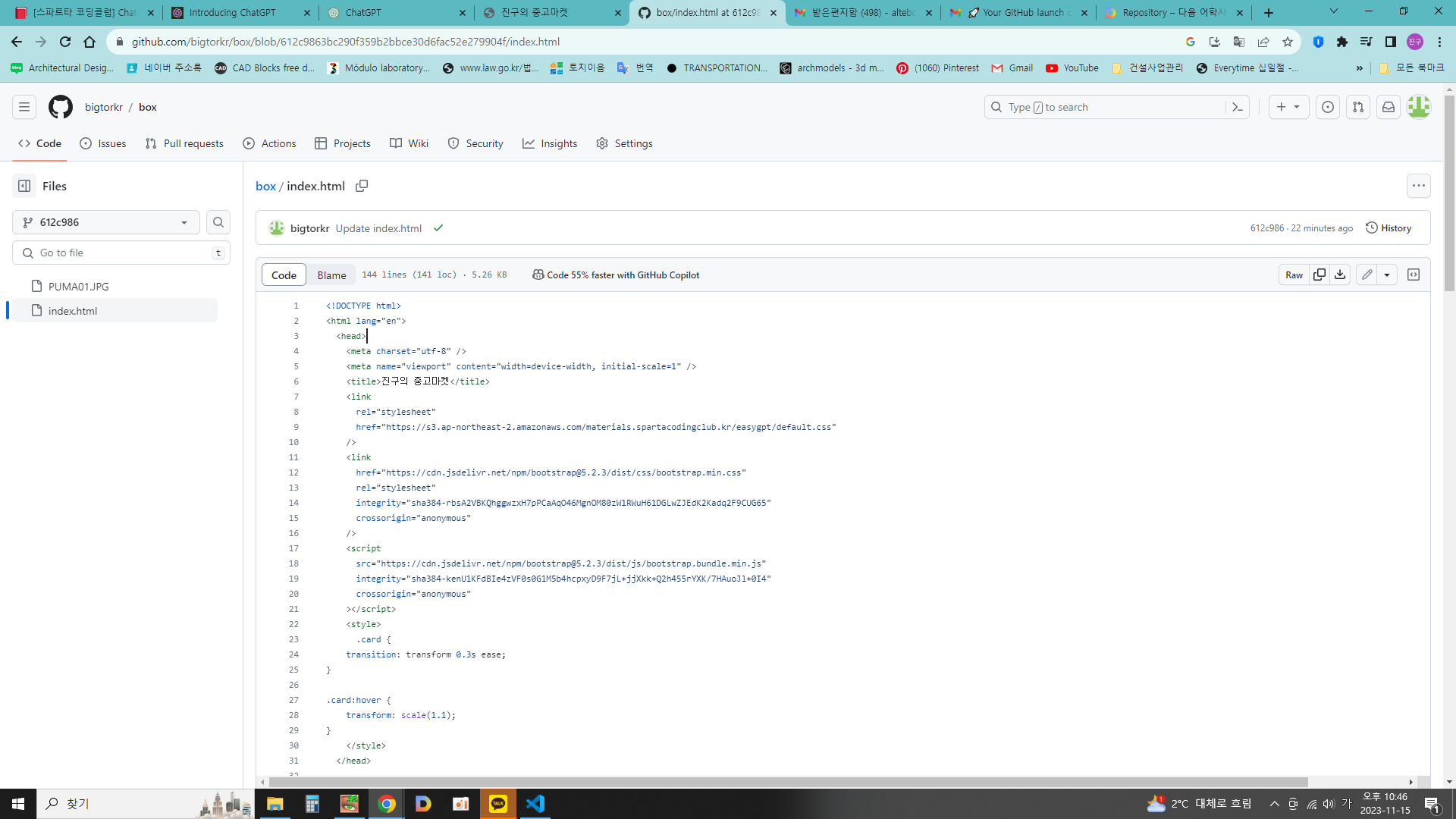Open the YouTube bookmark
The width and height of the screenshot is (1456, 819).
tap(1072, 68)
